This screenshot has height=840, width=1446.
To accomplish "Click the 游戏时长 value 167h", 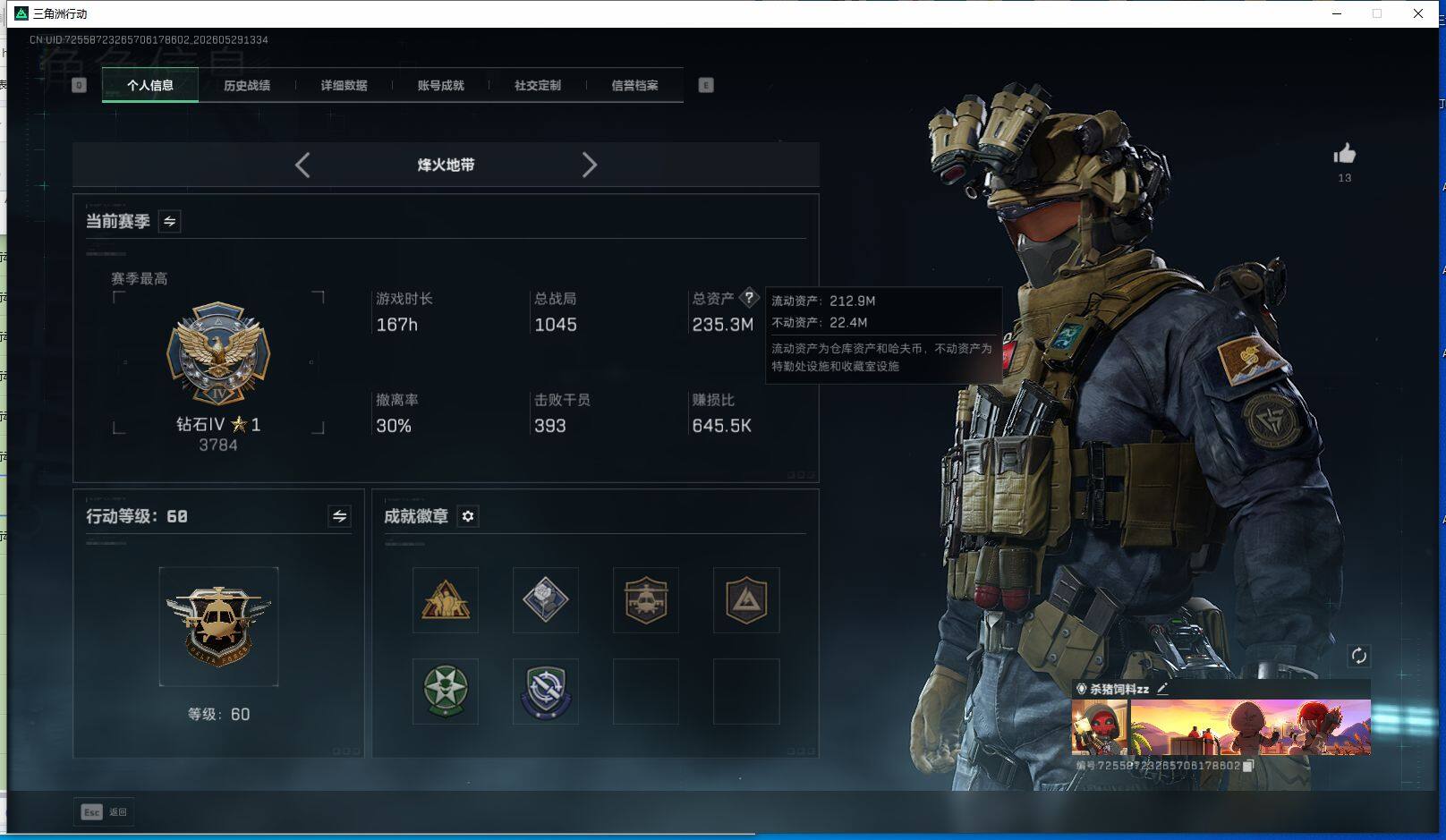I will 396,325.
